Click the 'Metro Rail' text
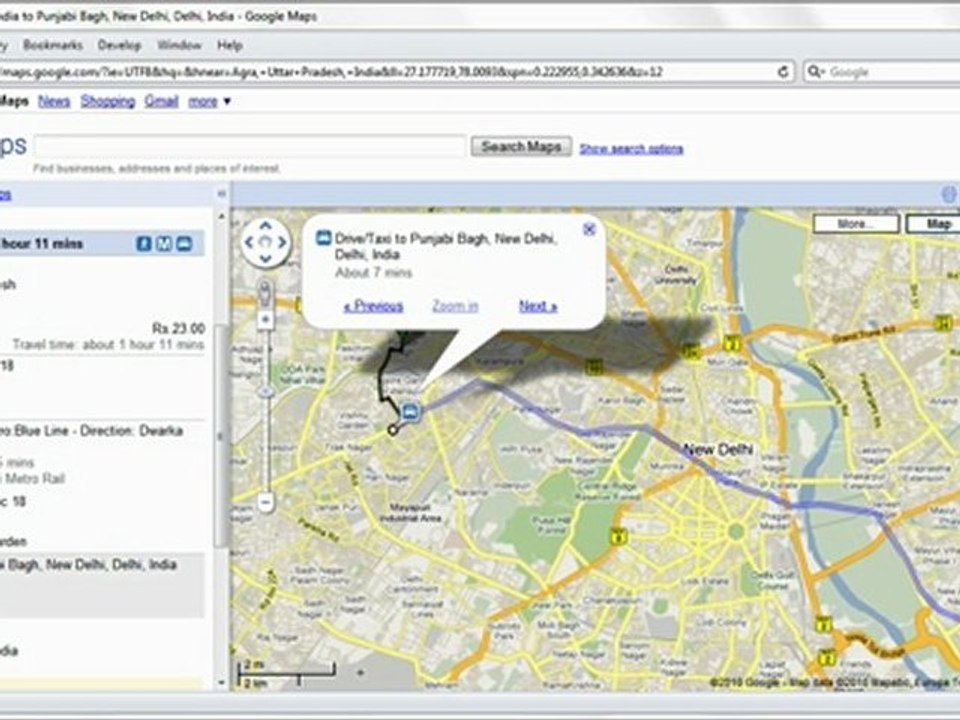 (33, 479)
